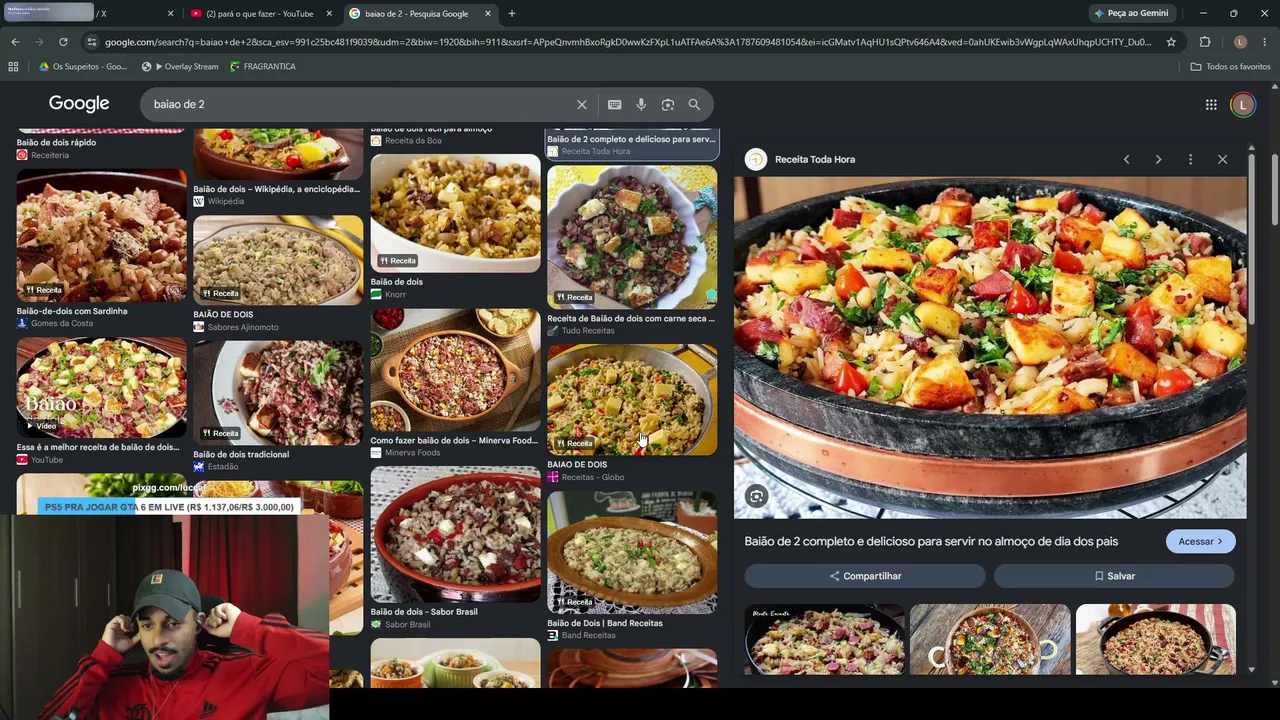
Task: Clear the Google search box text
Action: 582,104
